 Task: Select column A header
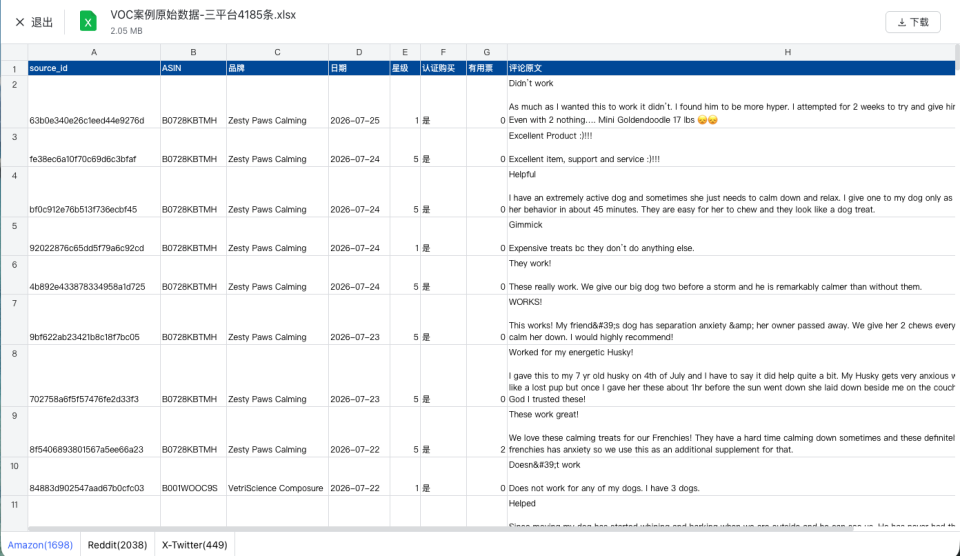[94, 53]
